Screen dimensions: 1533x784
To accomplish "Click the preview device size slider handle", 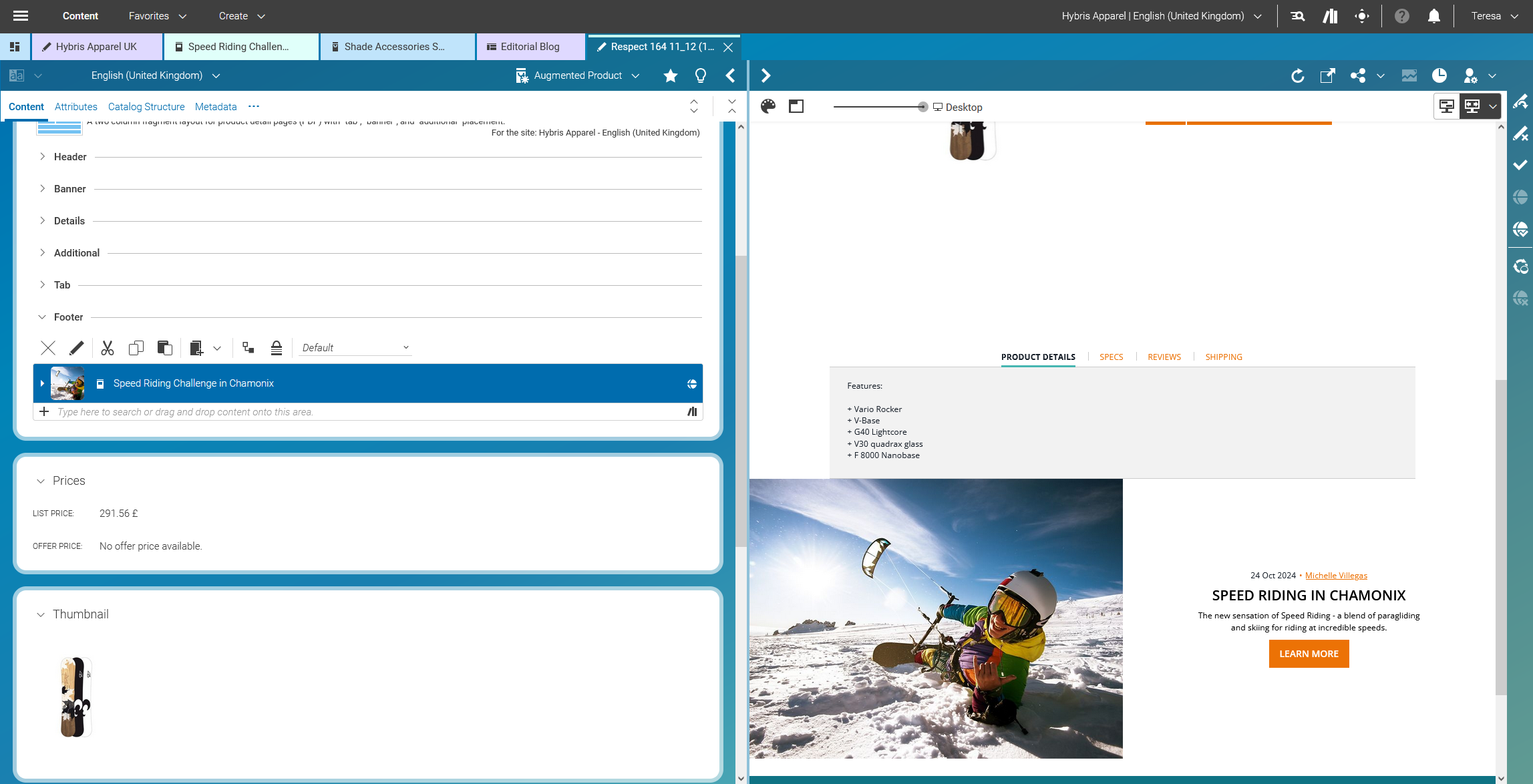I will 922,107.
